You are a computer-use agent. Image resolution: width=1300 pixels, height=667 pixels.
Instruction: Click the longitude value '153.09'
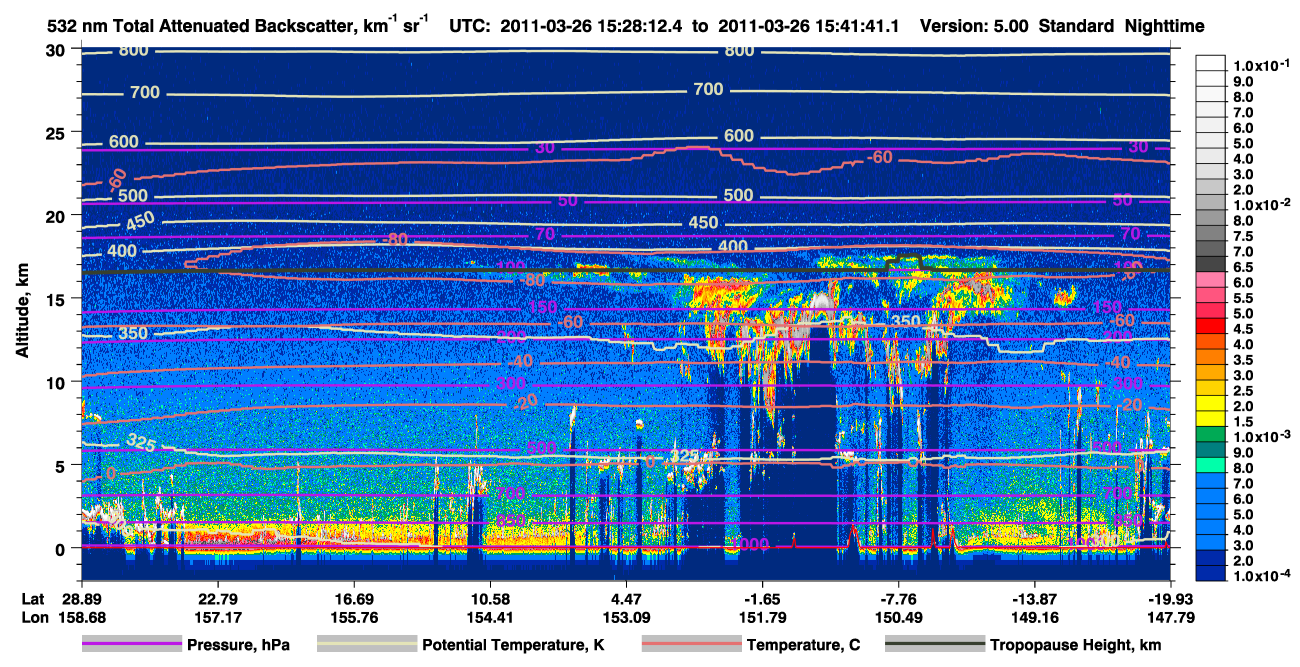(626, 617)
